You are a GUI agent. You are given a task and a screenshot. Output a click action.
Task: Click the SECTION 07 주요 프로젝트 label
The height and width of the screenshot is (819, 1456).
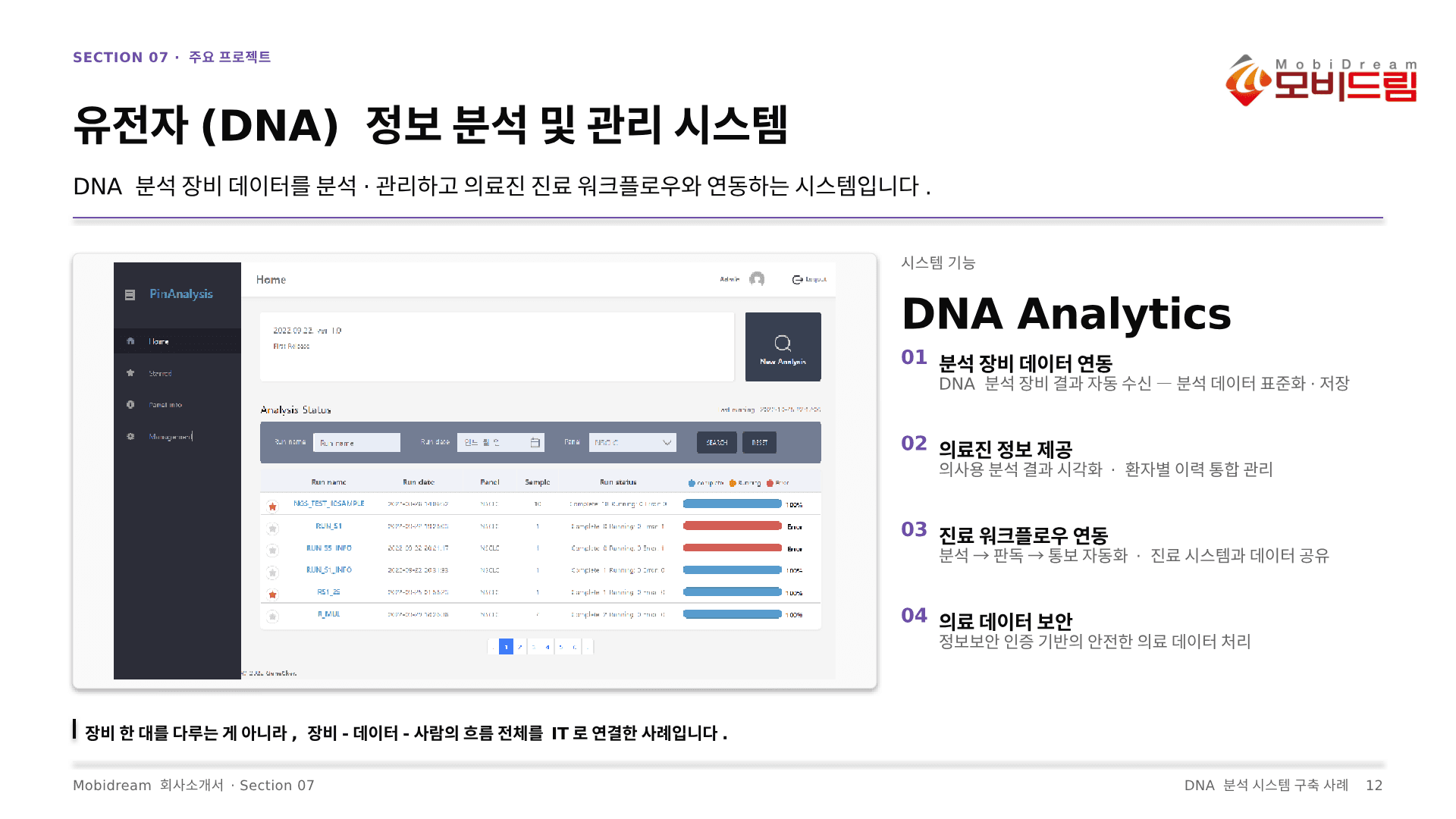pyautogui.click(x=172, y=57)
